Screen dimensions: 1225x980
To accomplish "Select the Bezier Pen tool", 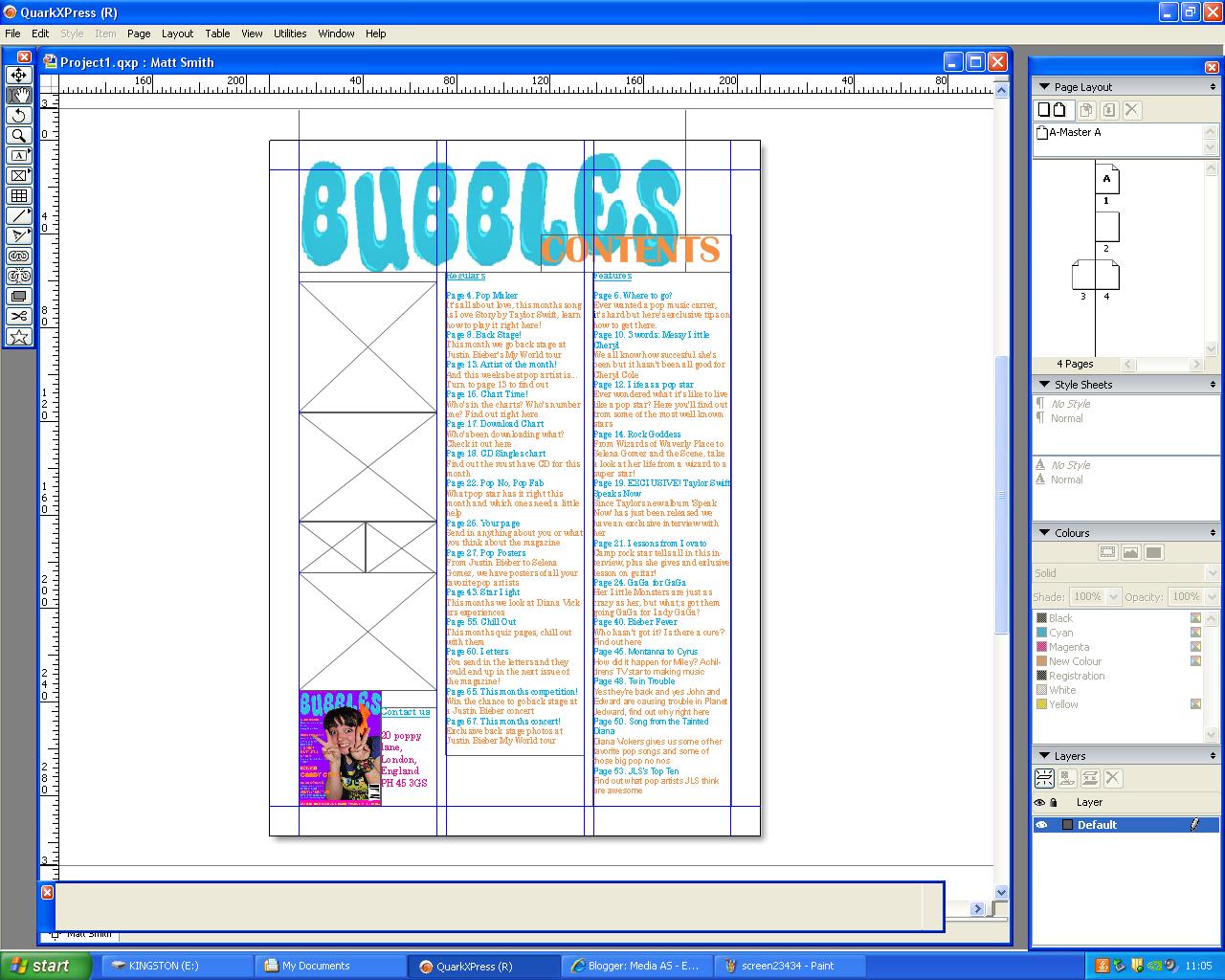I will pos(18,235).
